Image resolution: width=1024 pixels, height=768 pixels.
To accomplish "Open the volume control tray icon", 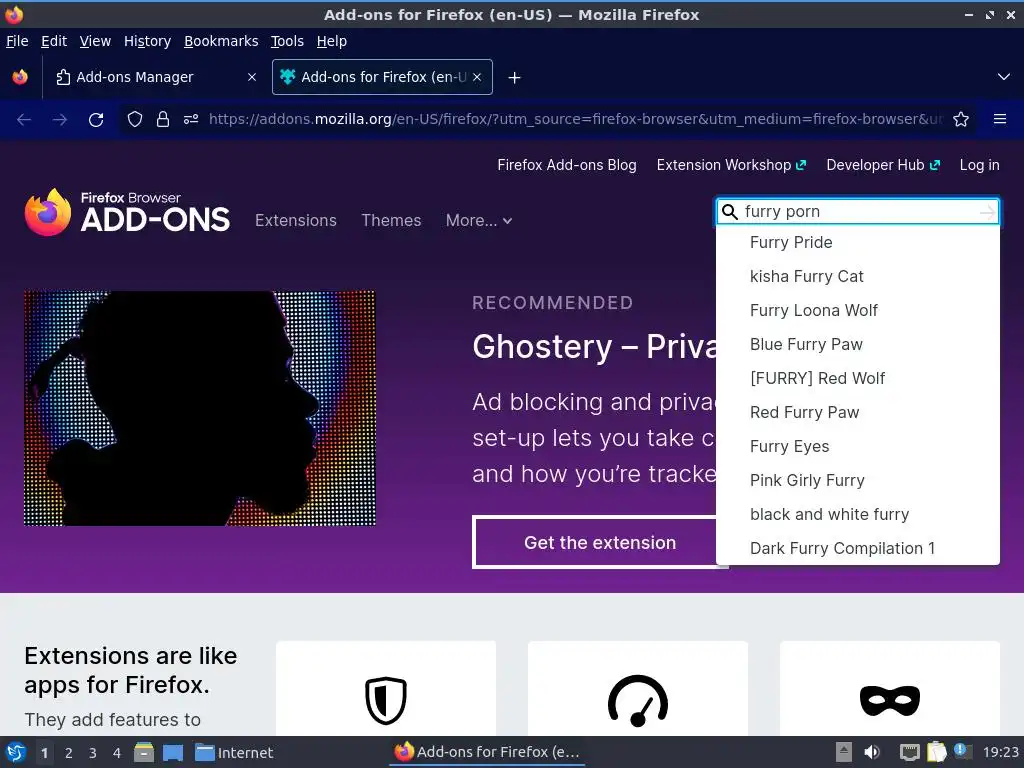I will 872,752.
